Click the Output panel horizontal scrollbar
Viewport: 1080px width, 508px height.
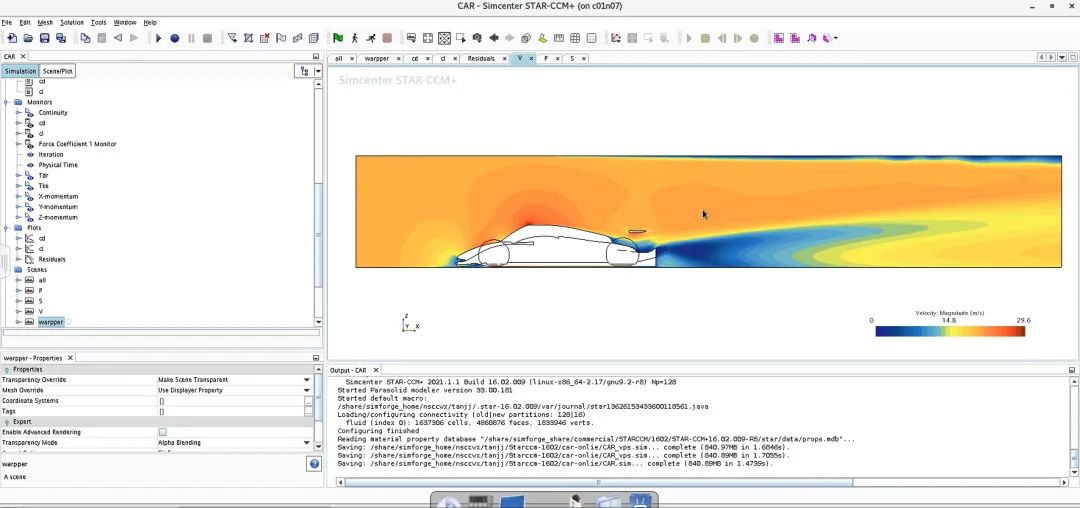coord(598,483)
